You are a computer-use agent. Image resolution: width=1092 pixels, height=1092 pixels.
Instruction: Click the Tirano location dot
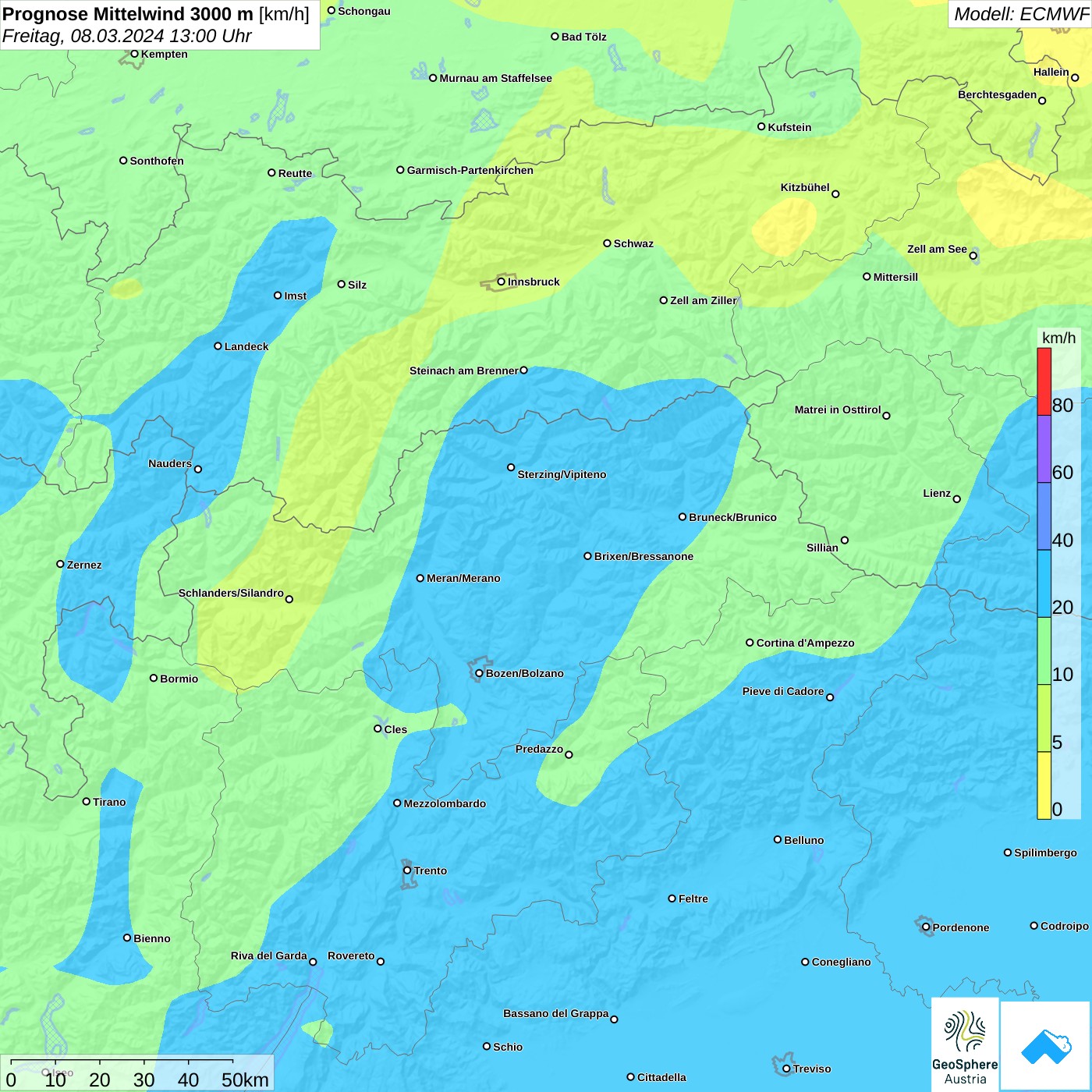tap(87, 801)
